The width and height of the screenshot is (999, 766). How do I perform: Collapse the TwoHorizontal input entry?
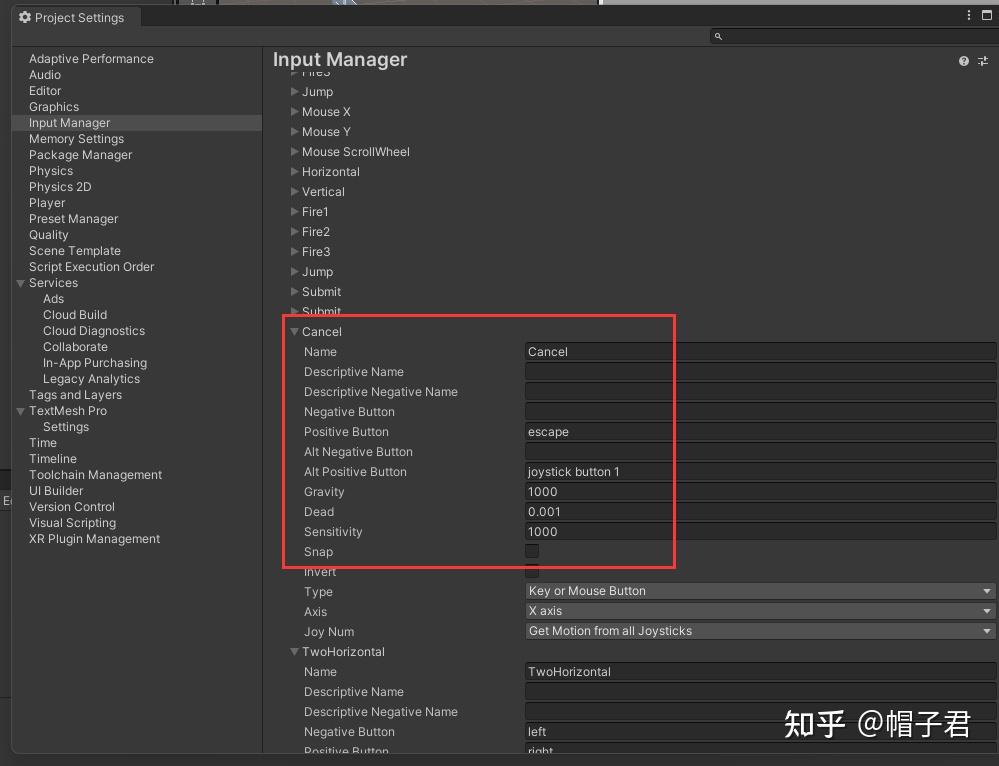(x=294, y=651)
